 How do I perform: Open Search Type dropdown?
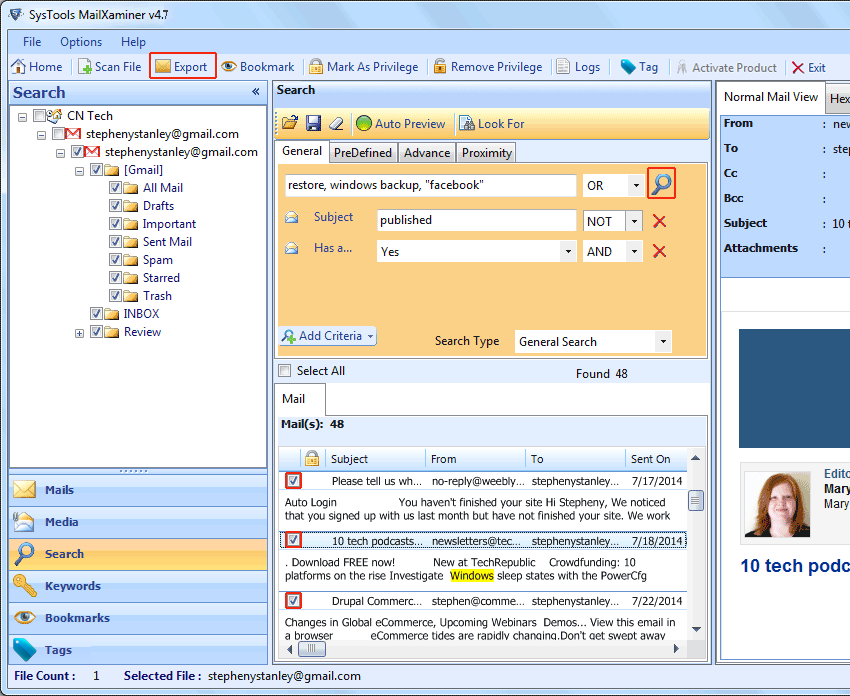[x=663, y=342]
